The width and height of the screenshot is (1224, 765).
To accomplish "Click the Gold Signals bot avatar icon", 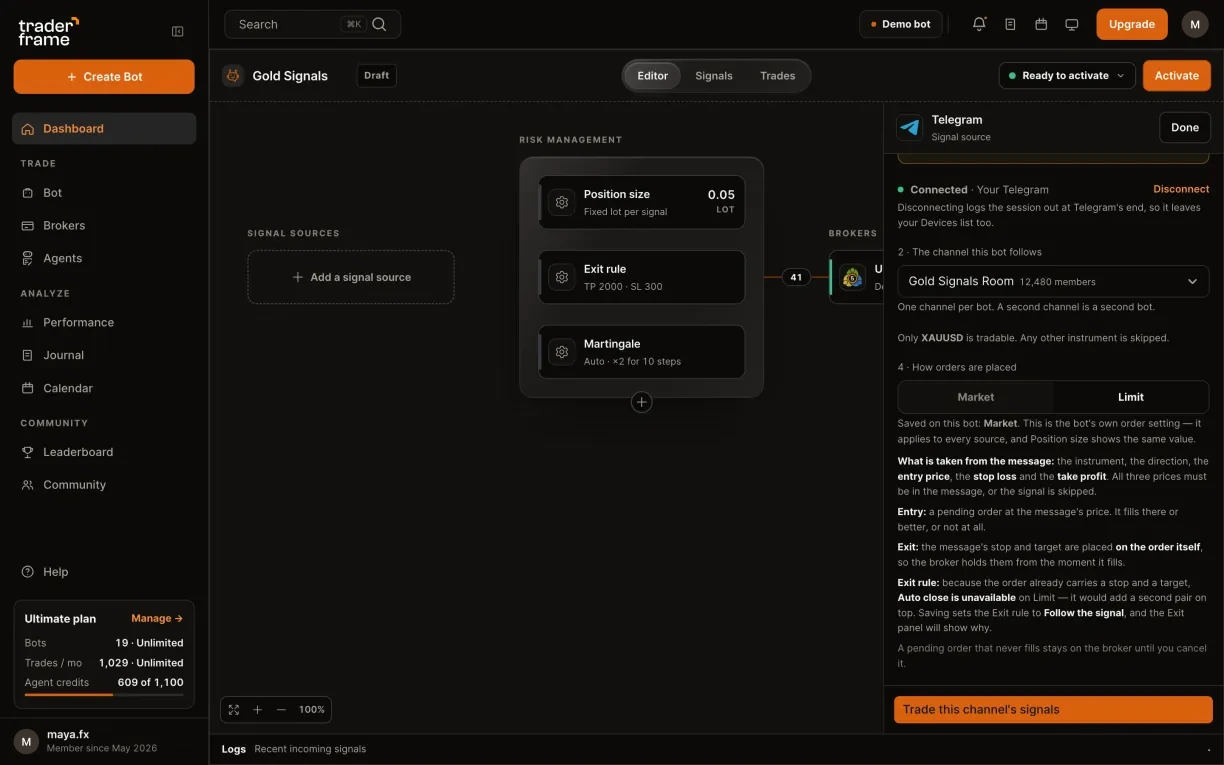I will pos(233,76).
